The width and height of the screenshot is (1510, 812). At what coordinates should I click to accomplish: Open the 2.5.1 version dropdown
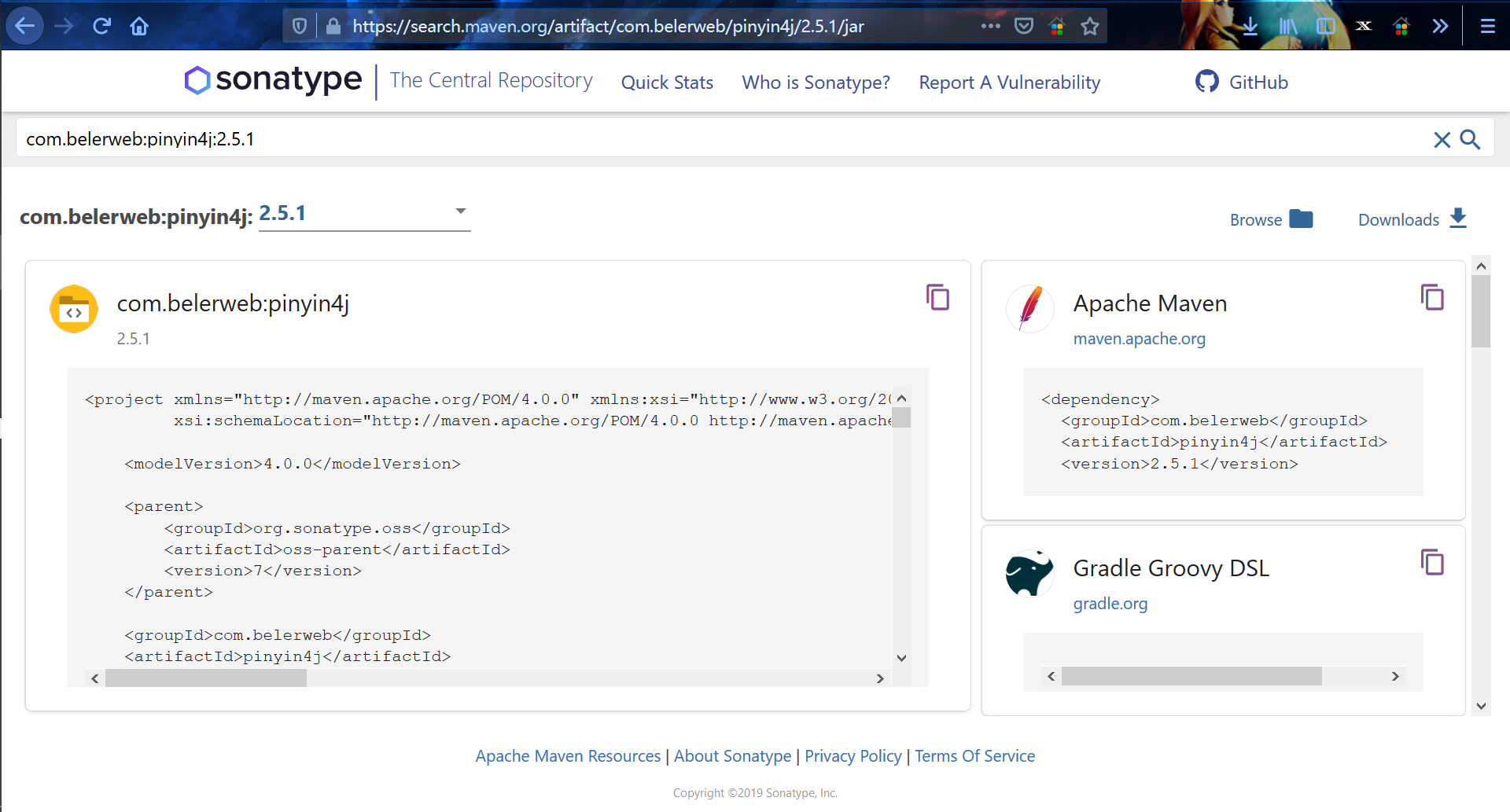[364, 213]
